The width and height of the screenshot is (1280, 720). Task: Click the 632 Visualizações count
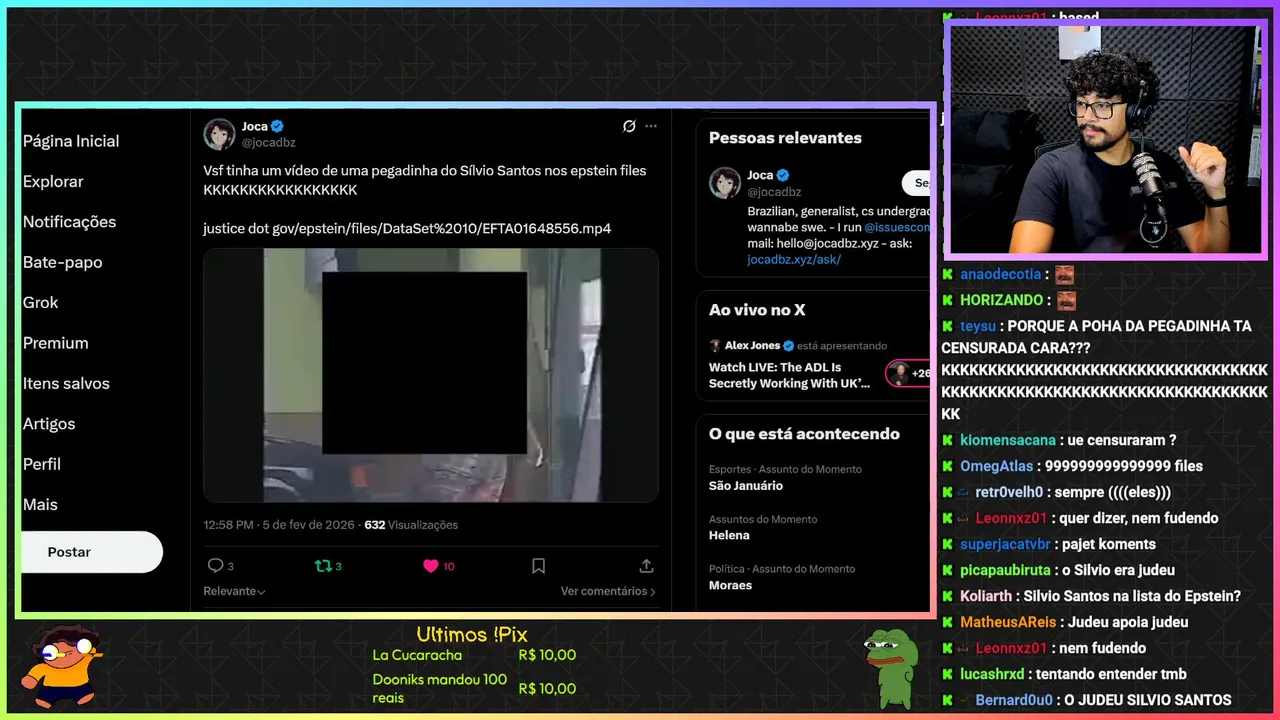(411, 525)
